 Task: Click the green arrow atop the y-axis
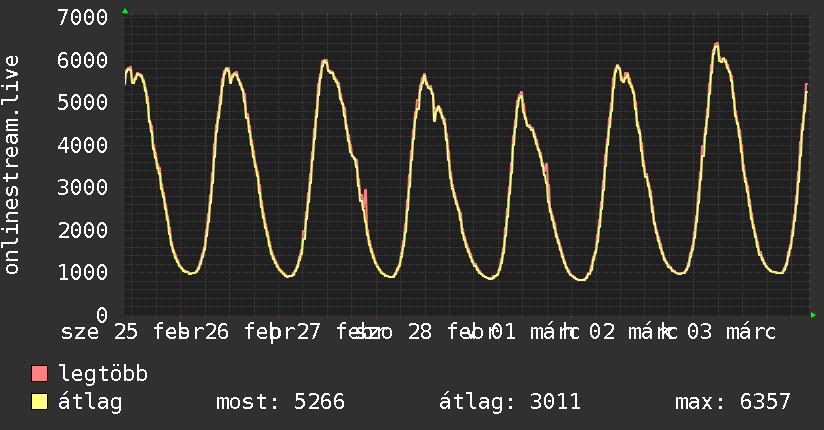coord(125,11)
